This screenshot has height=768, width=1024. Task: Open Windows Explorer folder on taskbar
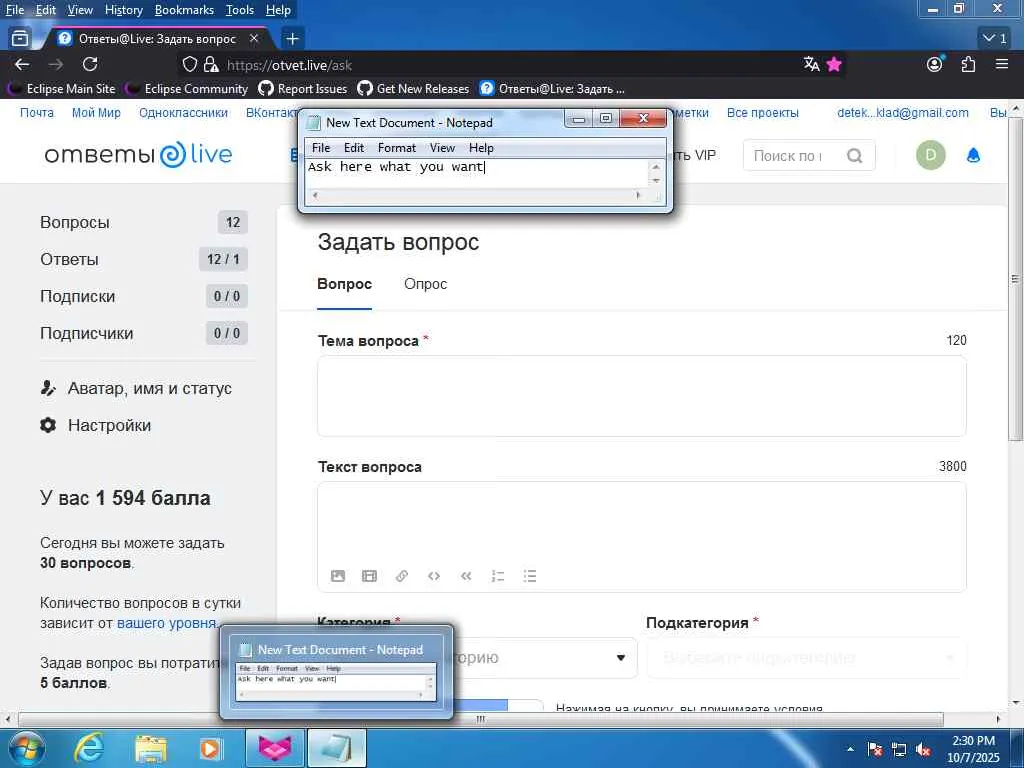(151, 748)
